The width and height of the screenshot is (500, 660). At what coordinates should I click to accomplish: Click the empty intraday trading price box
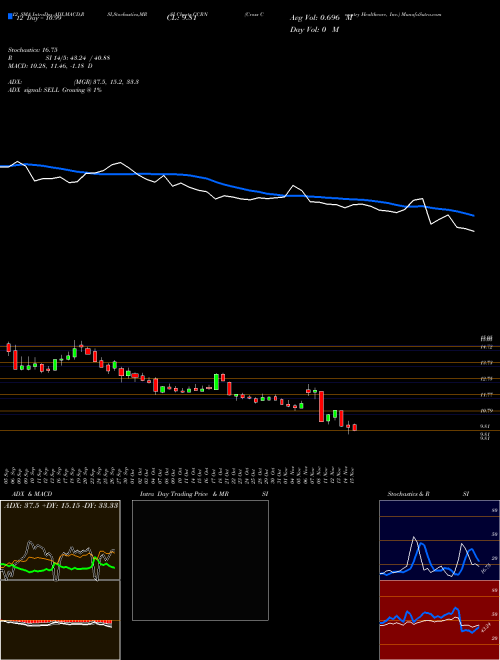200,560
